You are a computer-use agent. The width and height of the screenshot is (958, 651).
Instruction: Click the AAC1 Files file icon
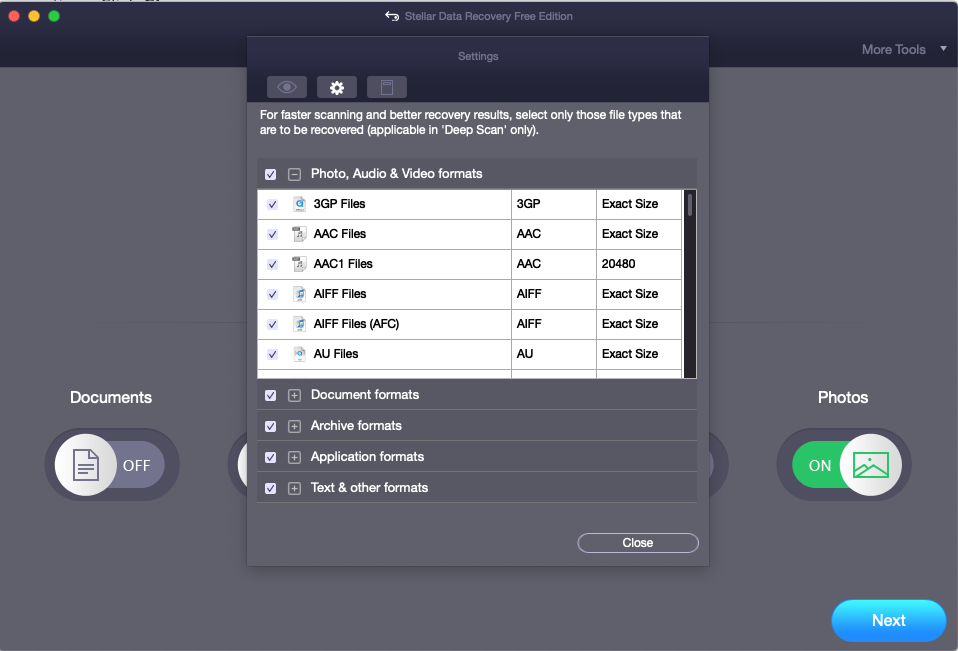[x=299, y=264]
